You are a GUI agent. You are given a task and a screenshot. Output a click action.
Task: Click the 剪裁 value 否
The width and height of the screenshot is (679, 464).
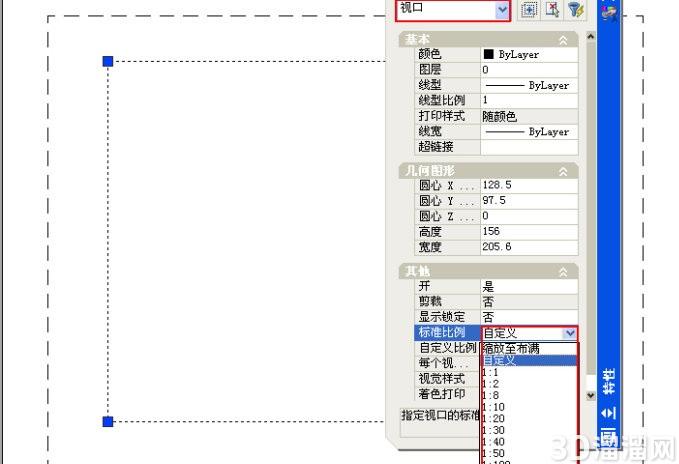(529, 302)
